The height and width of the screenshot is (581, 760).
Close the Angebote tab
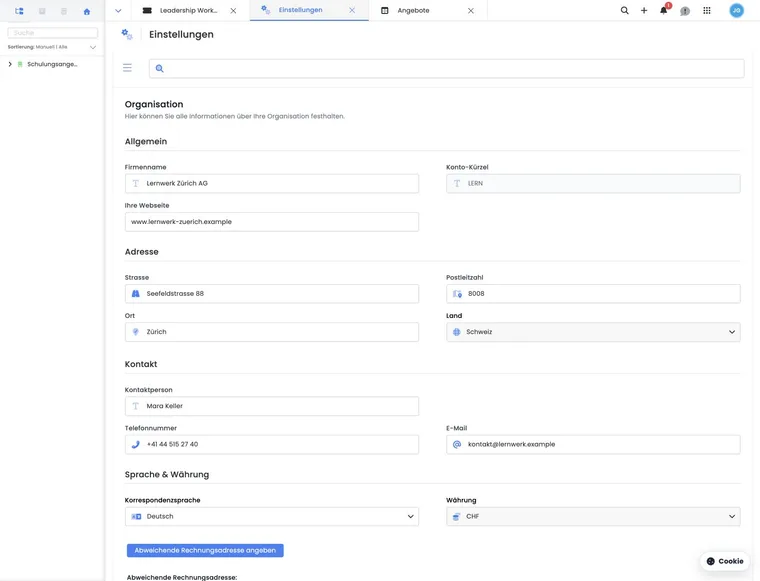pyautogui.click(x=471, y=11)
